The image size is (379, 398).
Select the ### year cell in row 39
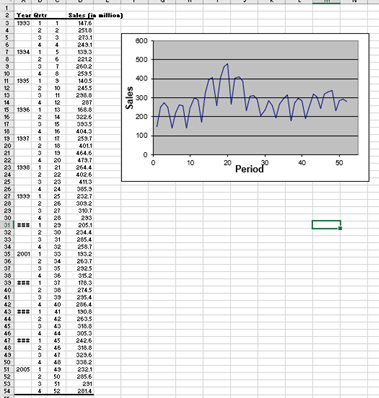coord(23,283)
